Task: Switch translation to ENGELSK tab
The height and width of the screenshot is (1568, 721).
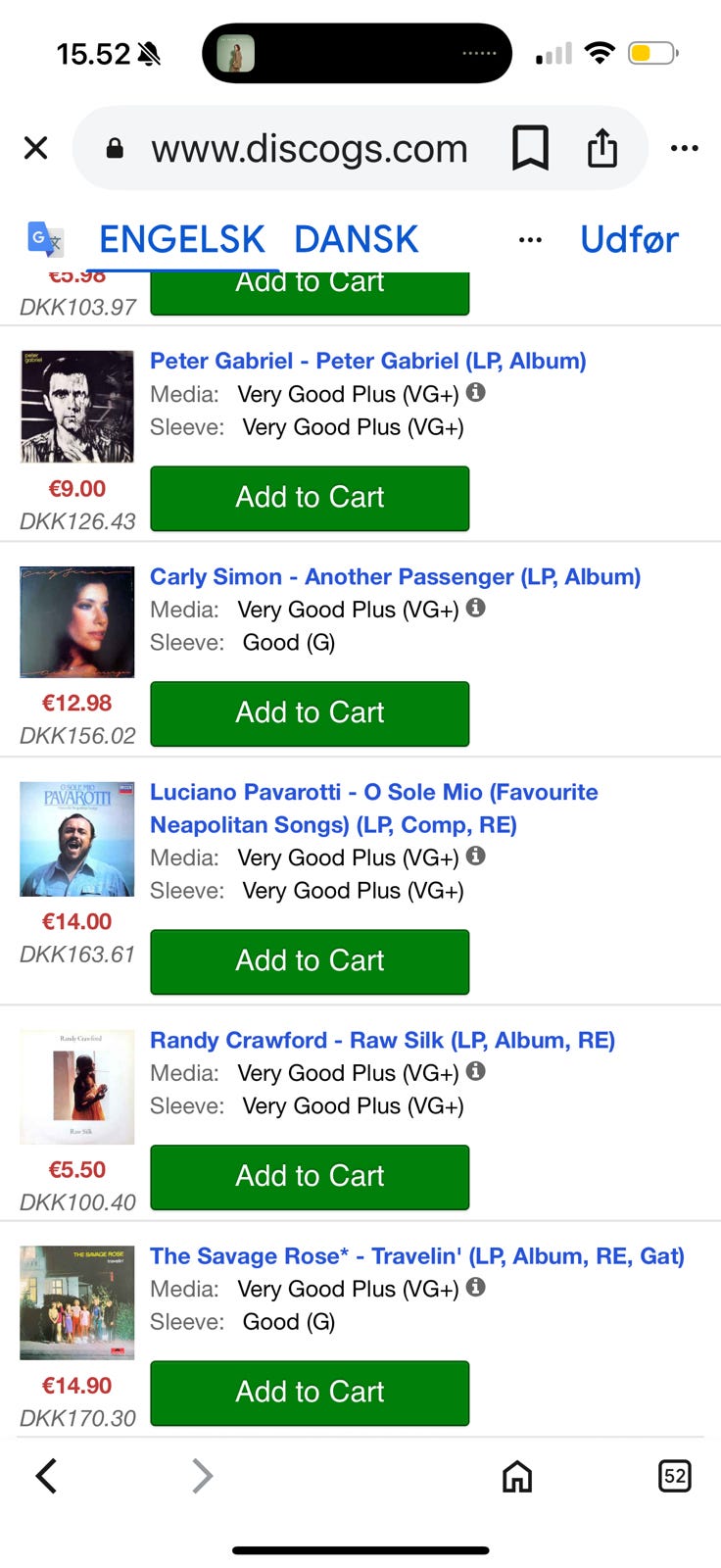Action: point(182,239)
